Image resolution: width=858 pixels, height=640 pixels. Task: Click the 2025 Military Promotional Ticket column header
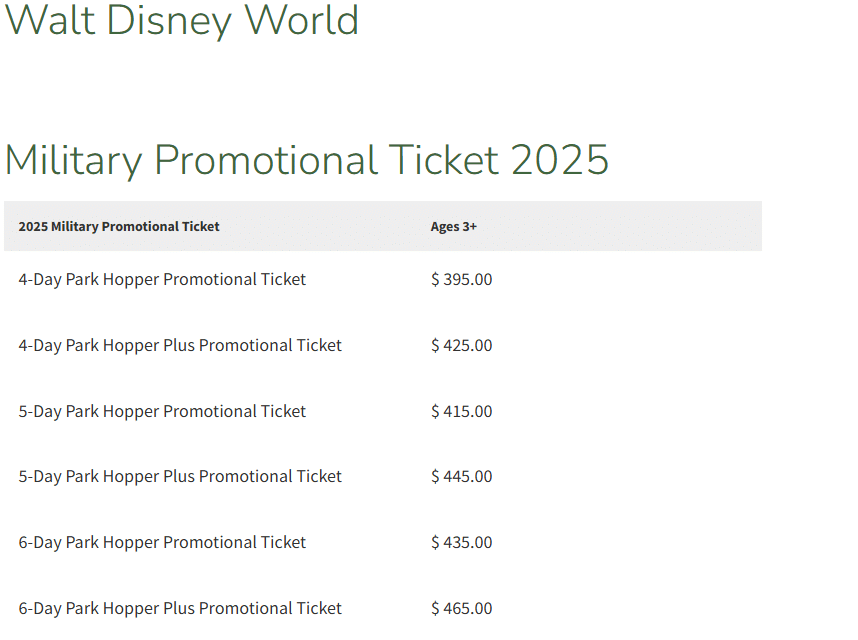tap(119, 227)
